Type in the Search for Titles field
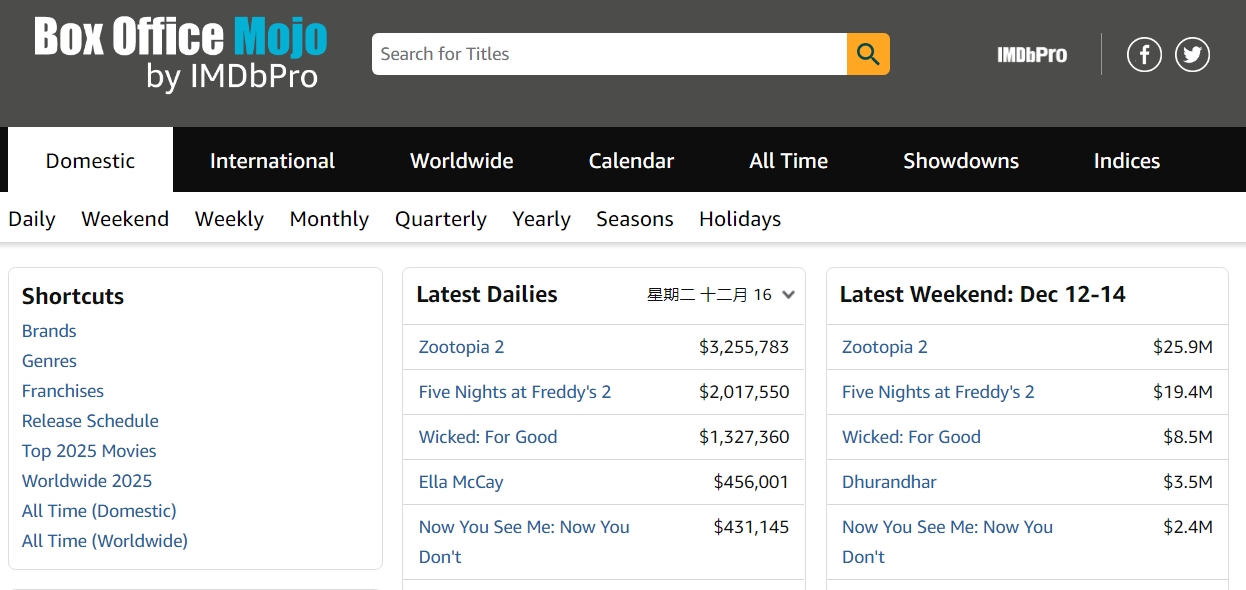The width and height of the screenshot is (1246, 590). point(608,54)
